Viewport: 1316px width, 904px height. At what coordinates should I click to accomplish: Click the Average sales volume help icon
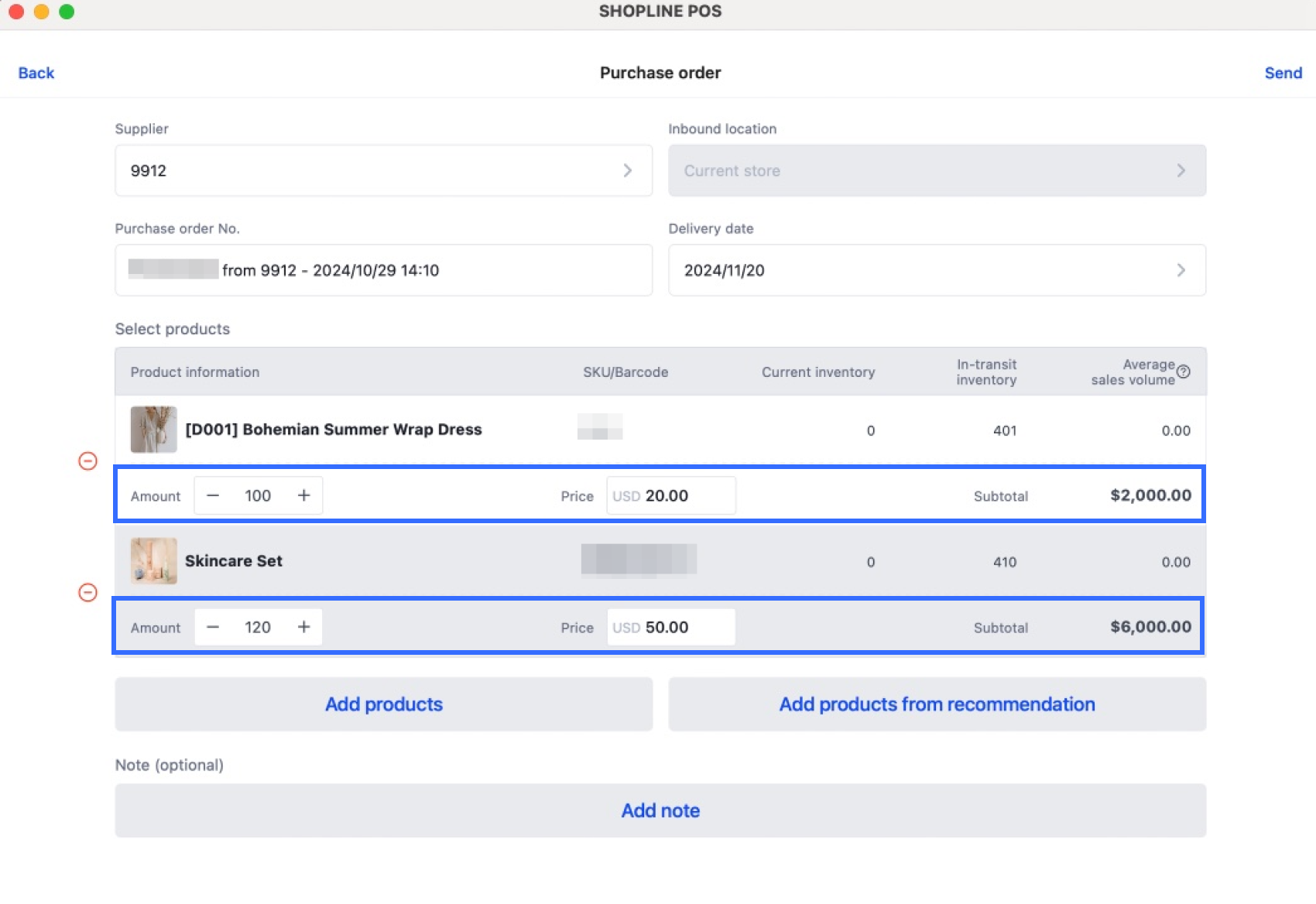[1183, 372]
